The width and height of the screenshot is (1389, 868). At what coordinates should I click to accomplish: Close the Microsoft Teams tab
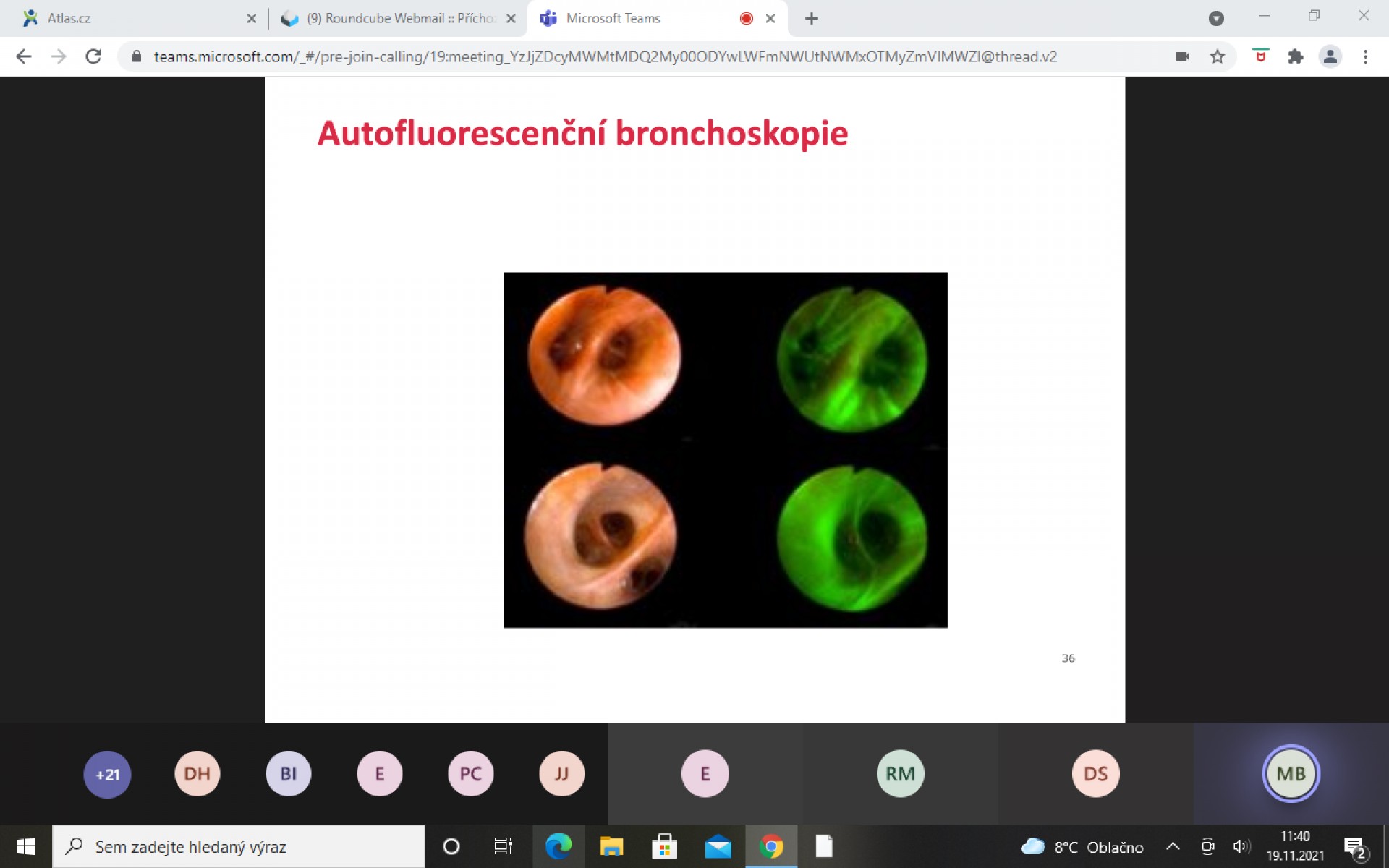tap(770, 19)
